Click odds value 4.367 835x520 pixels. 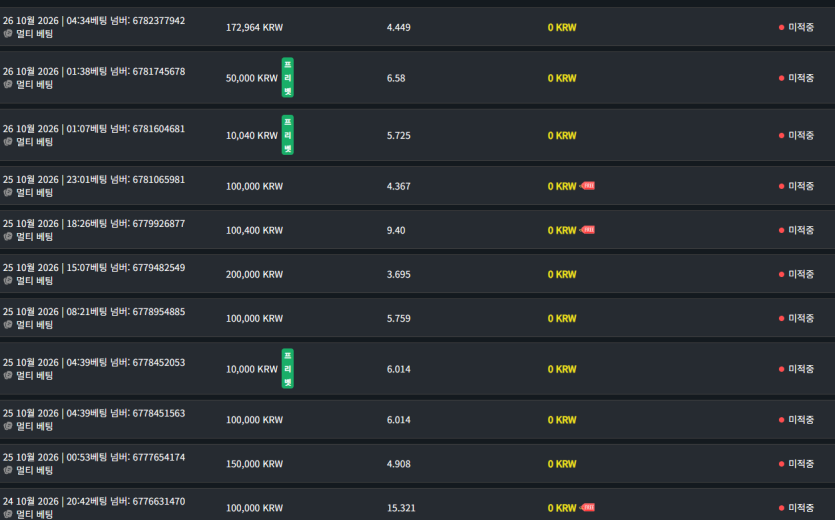click(398, 186)
